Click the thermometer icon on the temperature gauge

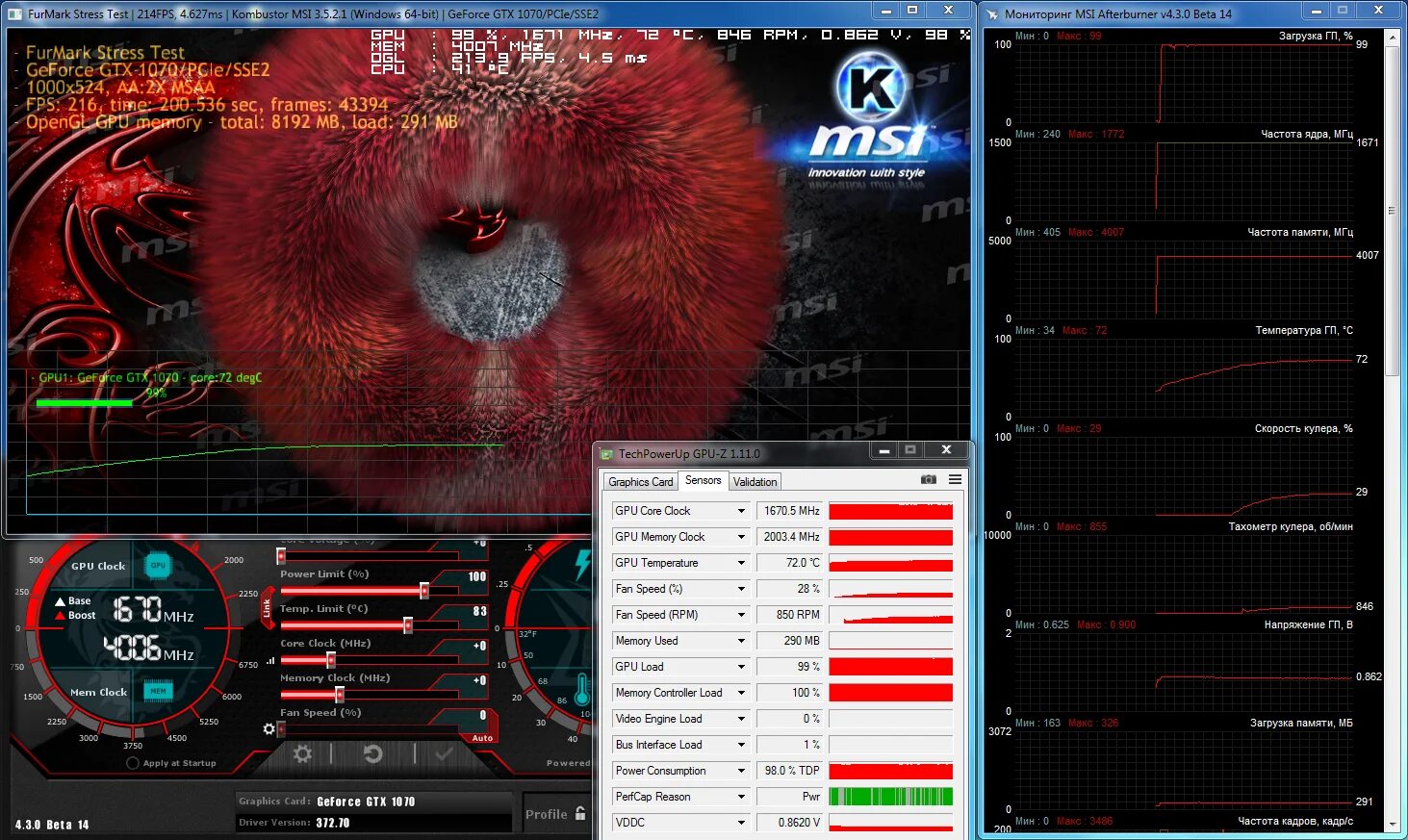click(582, 688)
